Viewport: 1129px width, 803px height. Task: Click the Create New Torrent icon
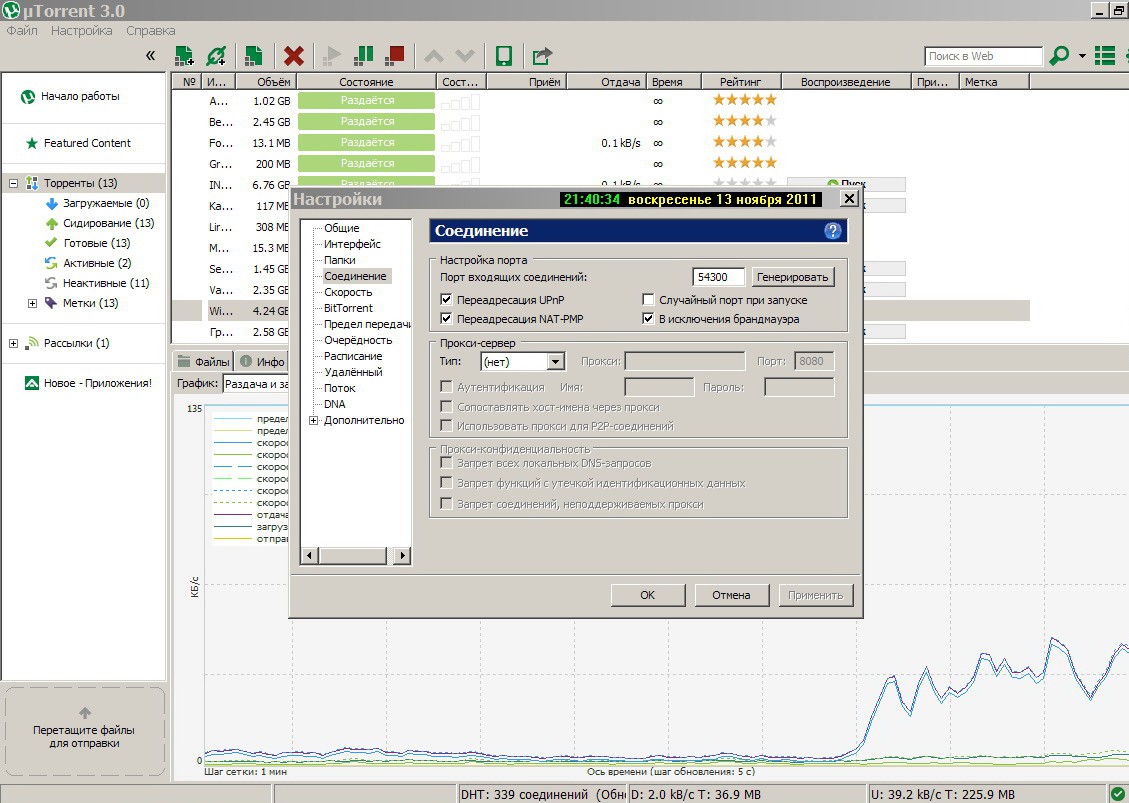[x=253, y=55]
